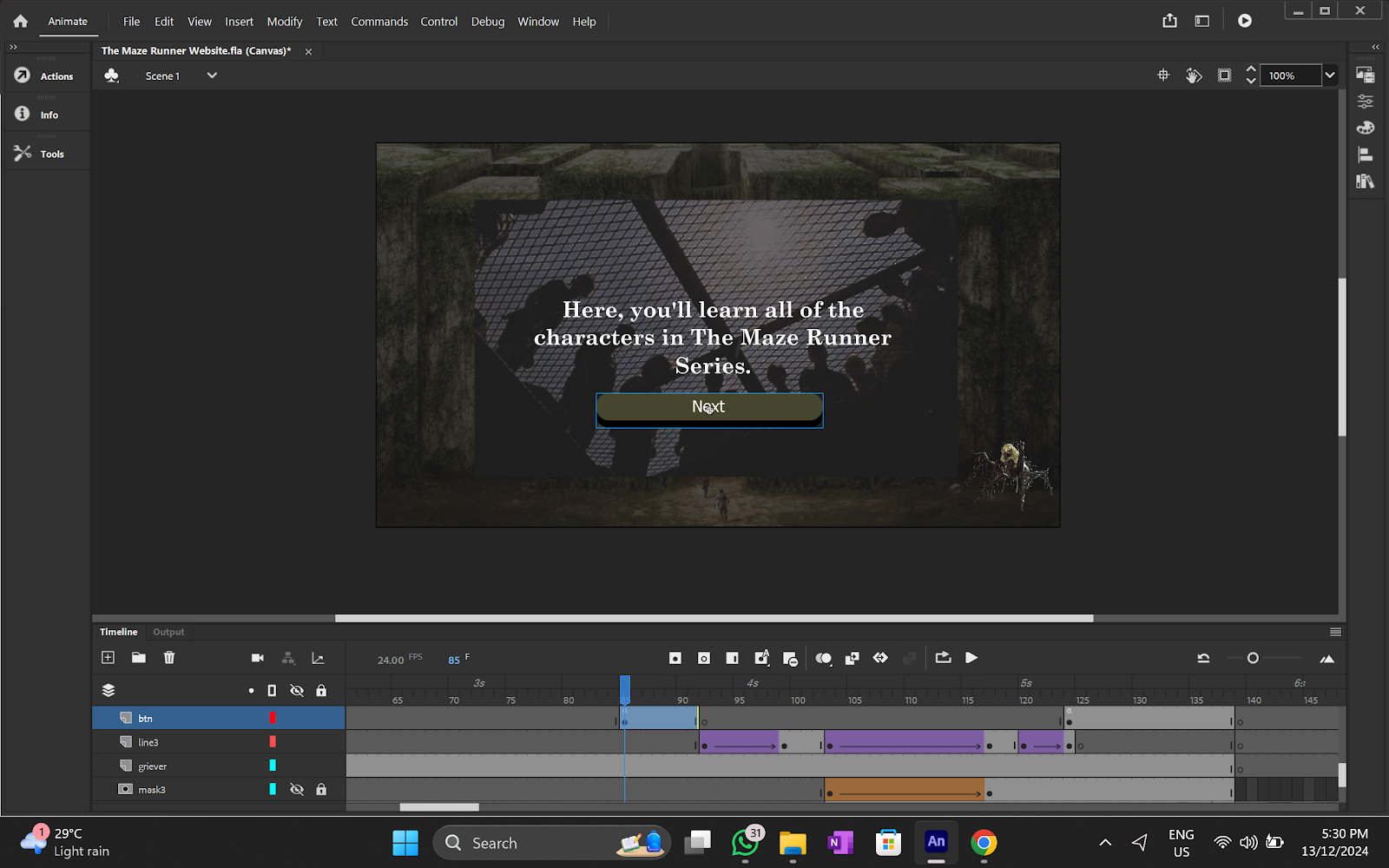Open the Window menu
Screen dimensions: 1389x868
pyautogui.click(x=538, y=22)
